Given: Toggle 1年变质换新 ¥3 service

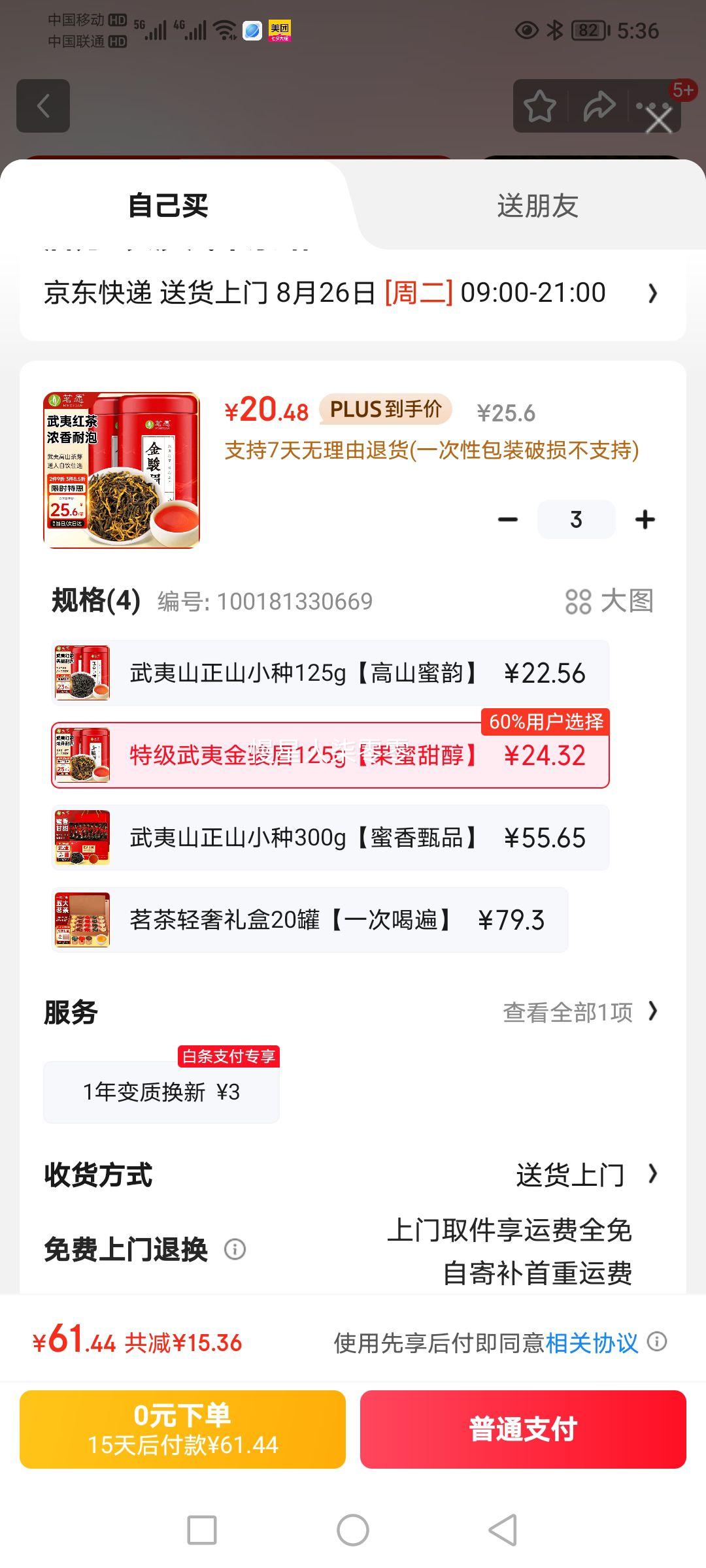Looking at the screenshot, I should point(161,1092).
